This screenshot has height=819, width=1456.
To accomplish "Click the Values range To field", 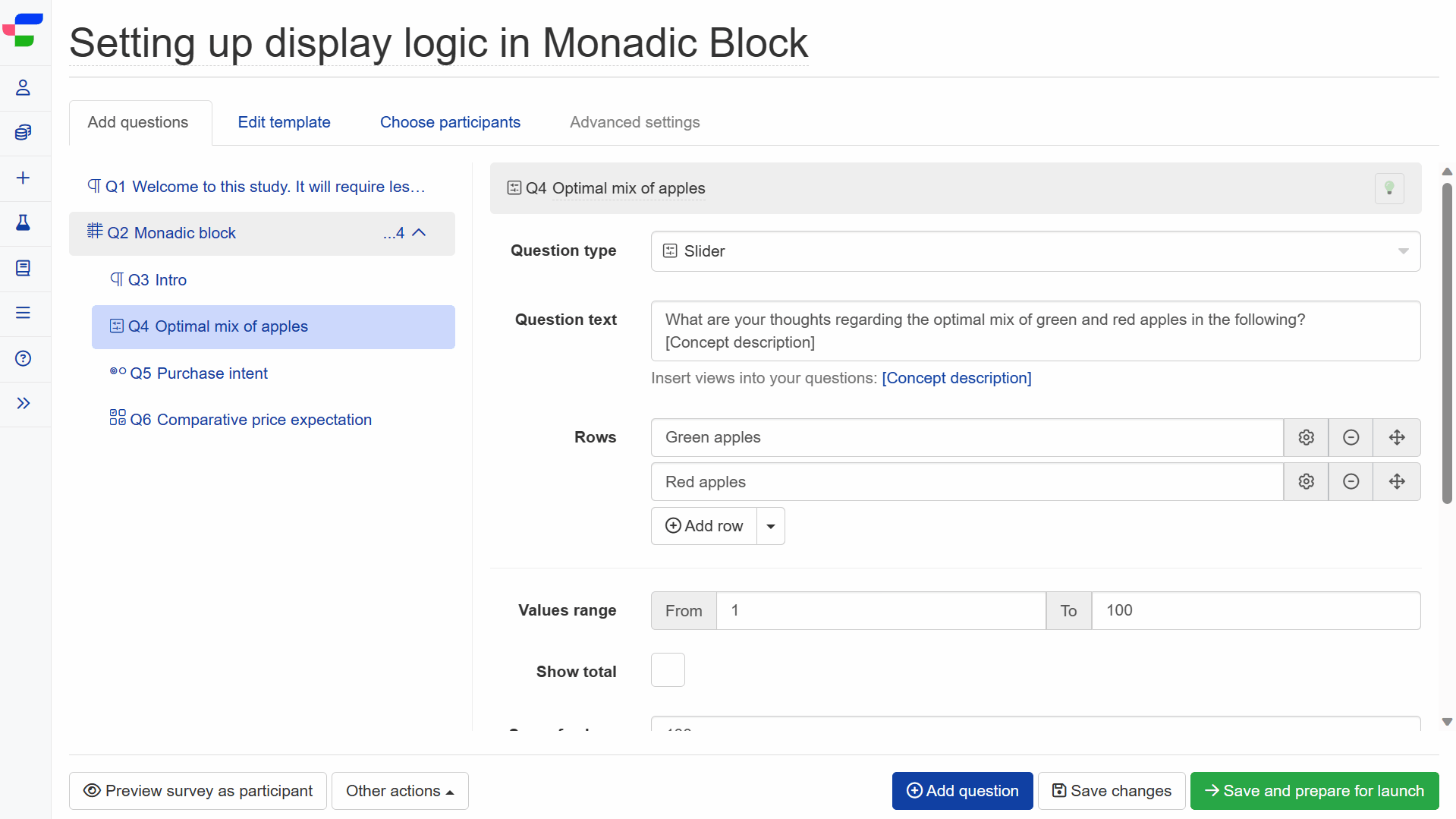I will coord(1256,610).
